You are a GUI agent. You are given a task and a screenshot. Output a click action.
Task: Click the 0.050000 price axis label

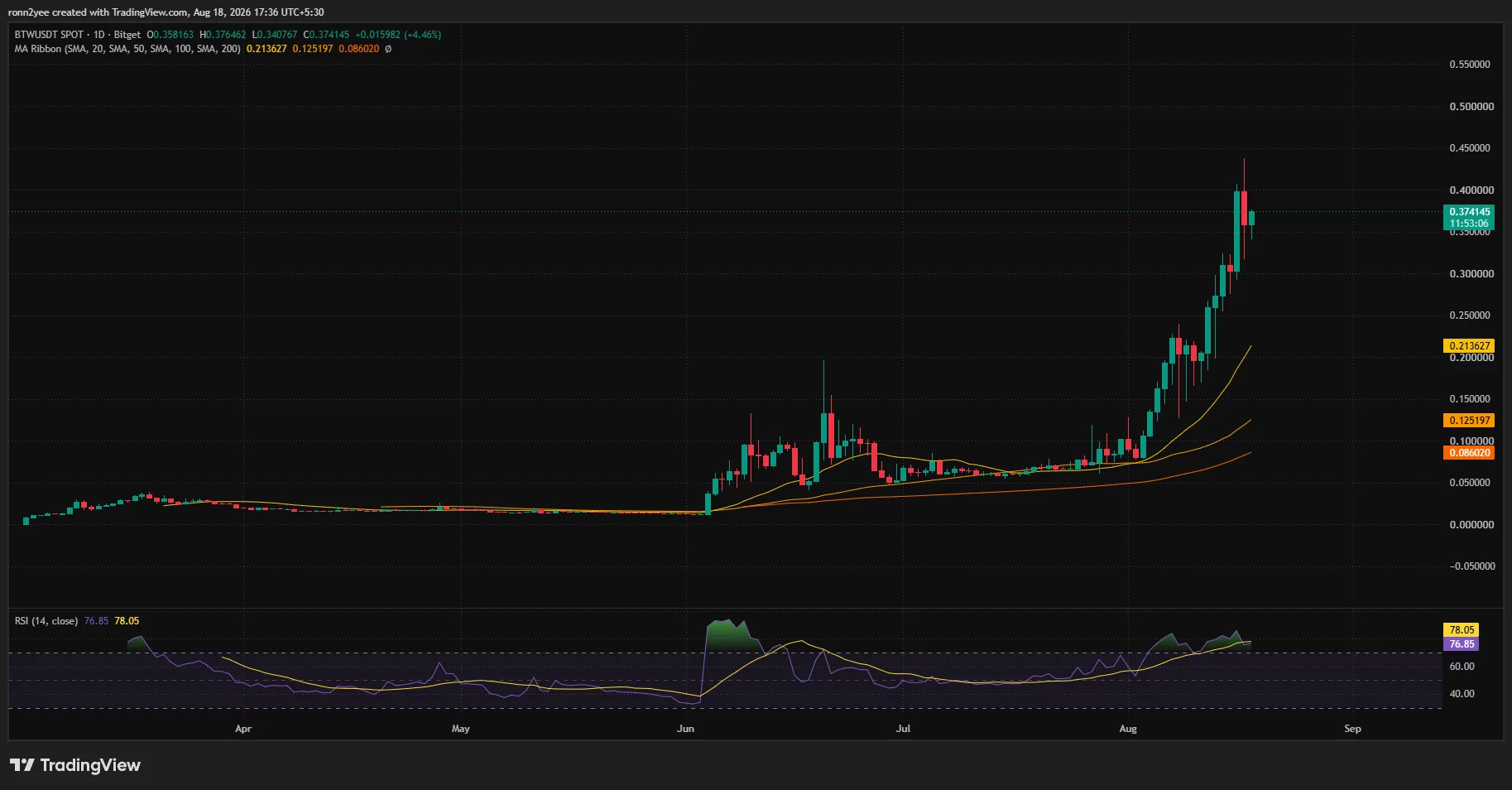coord(1470,483)
